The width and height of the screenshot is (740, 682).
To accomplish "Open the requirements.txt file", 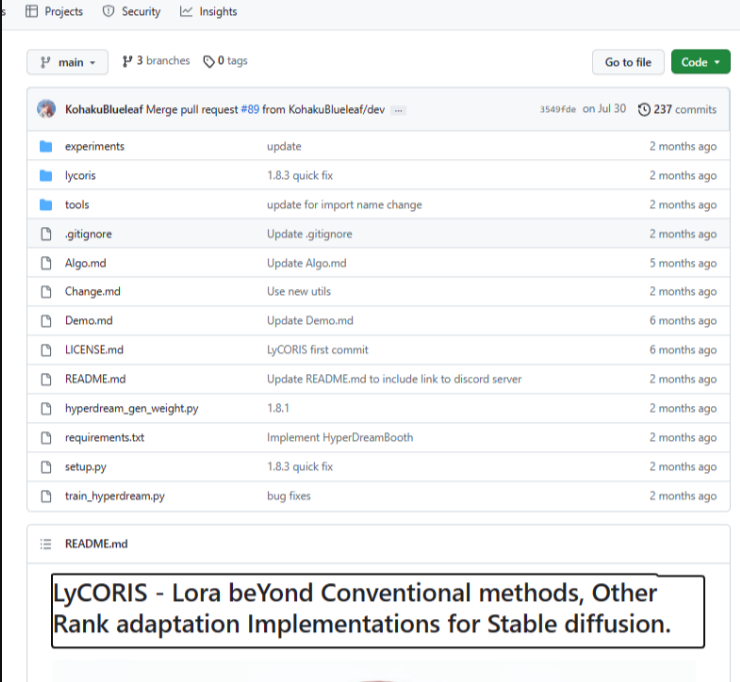I will click(105, 438).
